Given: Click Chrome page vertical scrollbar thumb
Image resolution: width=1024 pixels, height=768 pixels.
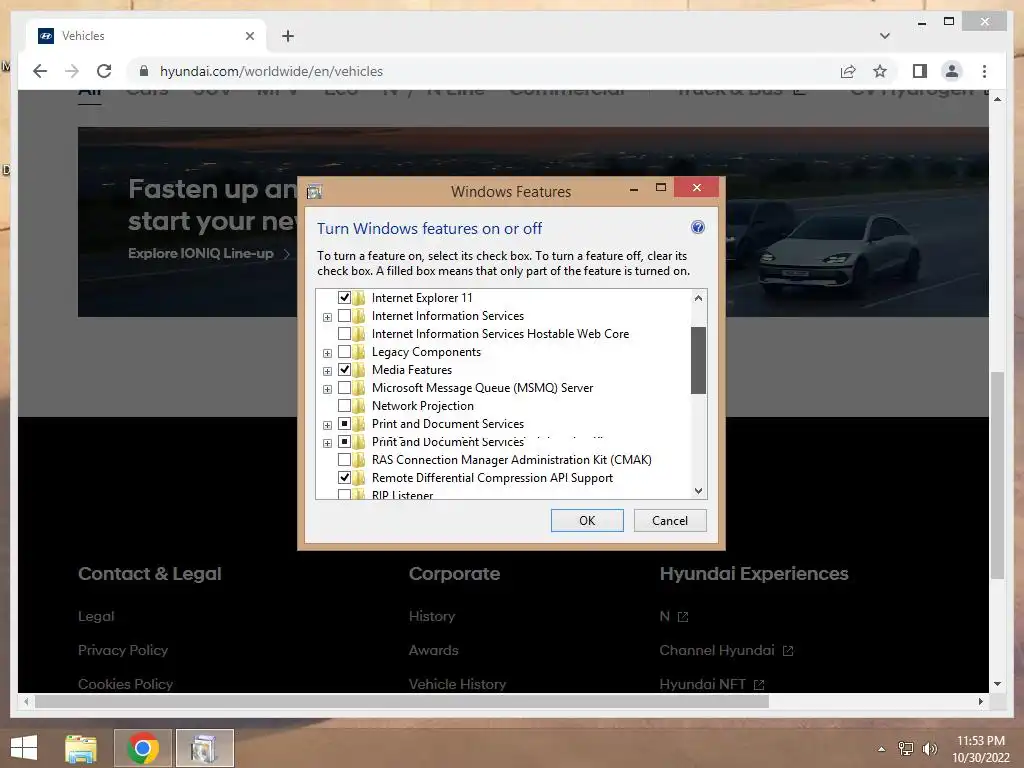Looking at the screenshot, I should tap(997, 475).
